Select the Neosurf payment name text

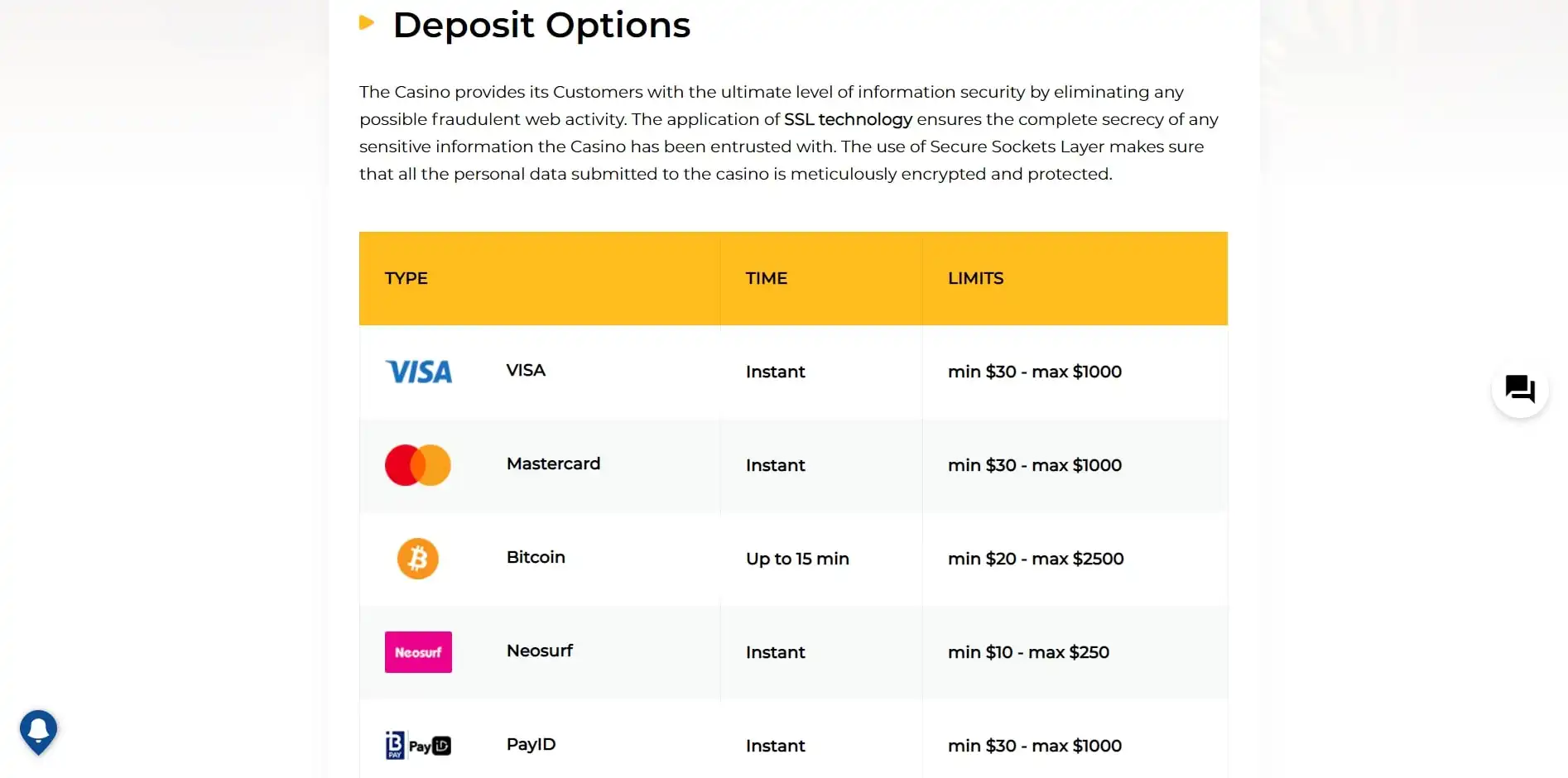click(x=540, y=651)
